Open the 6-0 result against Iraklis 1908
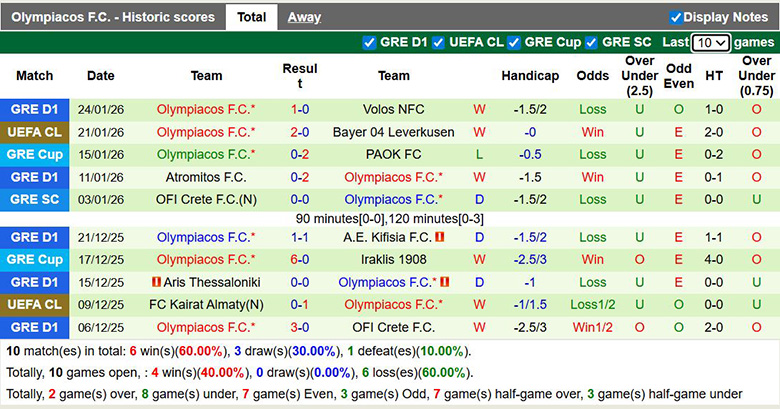This screenshot has width=780, height=409. 300,259
